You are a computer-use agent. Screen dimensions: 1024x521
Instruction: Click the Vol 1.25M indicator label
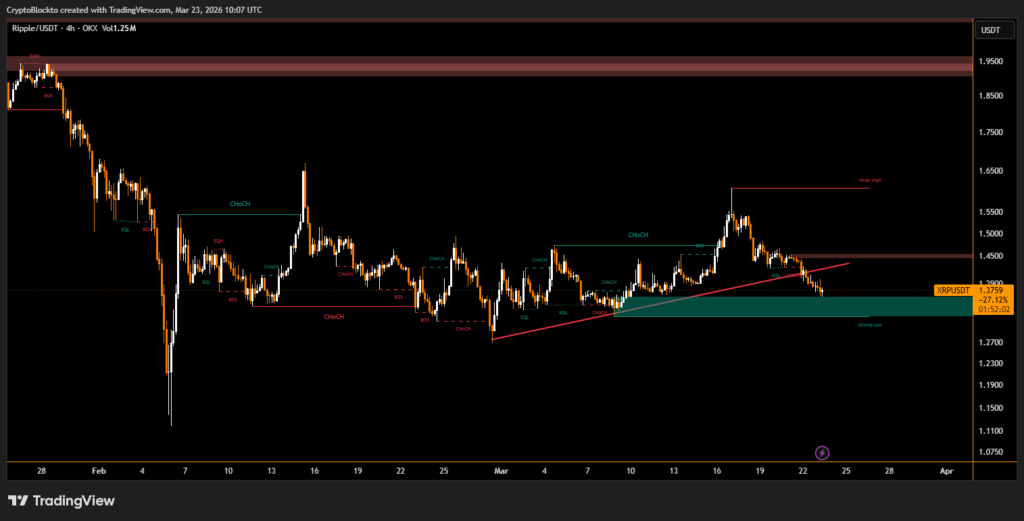(119, 27)
